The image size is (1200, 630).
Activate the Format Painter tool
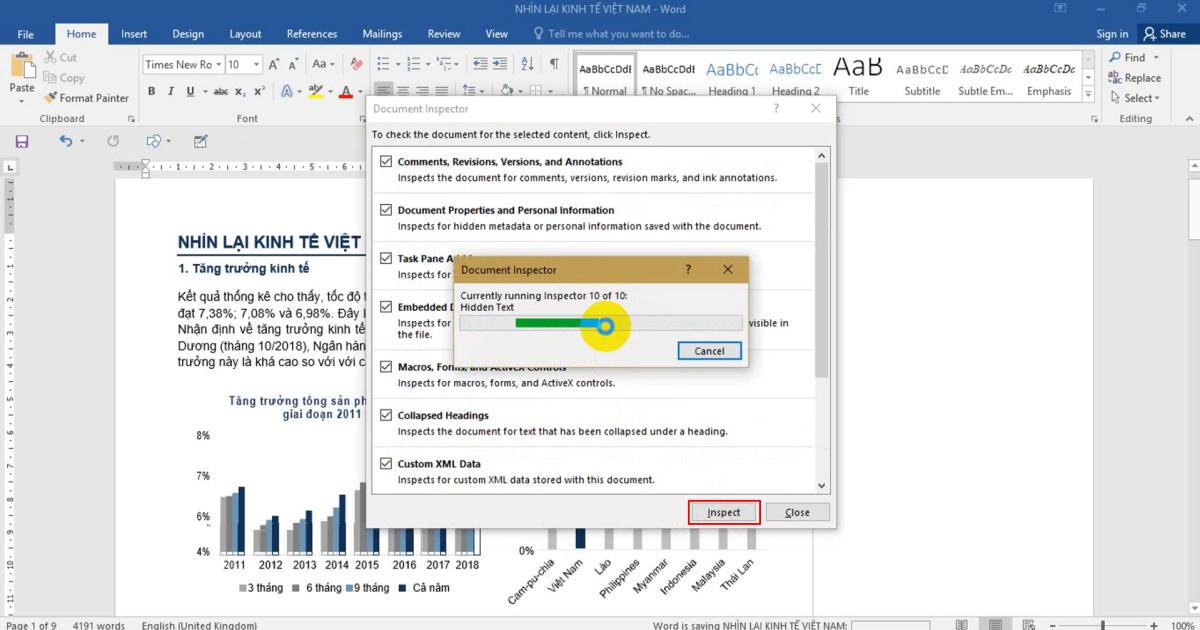87,97
